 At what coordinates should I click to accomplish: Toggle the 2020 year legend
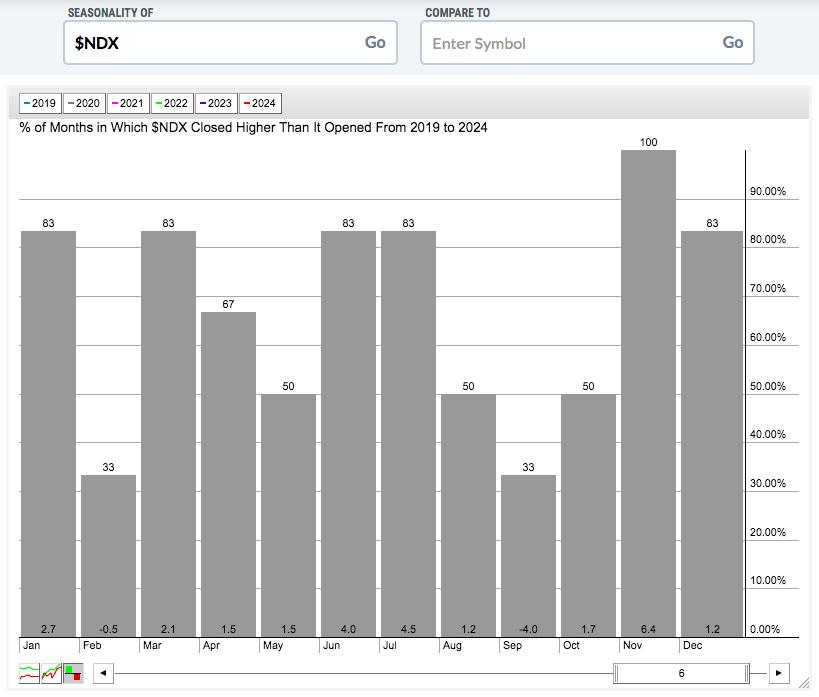click(84, 103)
